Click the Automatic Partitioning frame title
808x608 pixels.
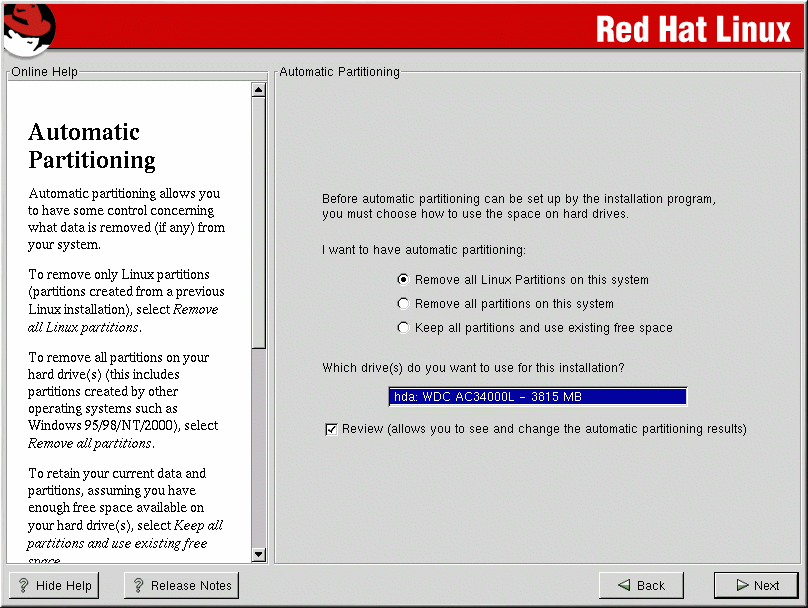[339, 72]
